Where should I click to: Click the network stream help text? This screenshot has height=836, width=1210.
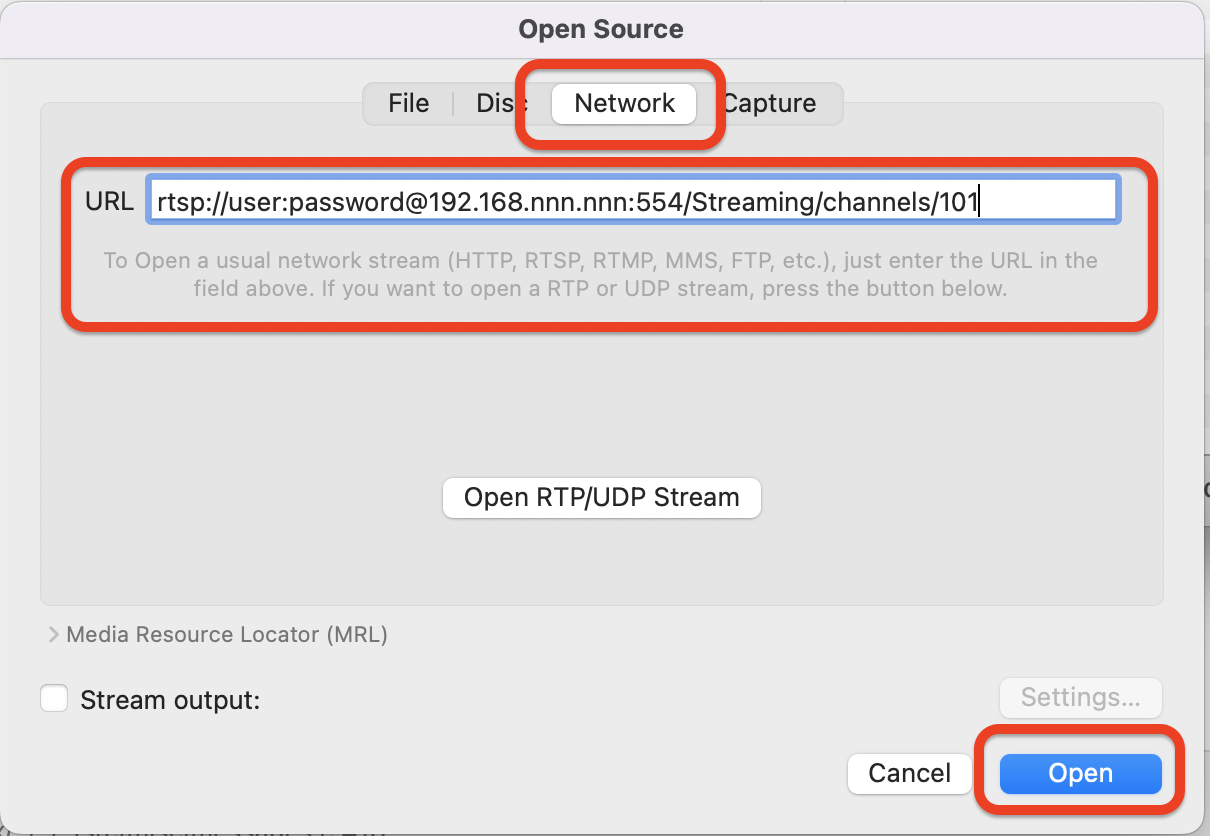tap(600, 274)
